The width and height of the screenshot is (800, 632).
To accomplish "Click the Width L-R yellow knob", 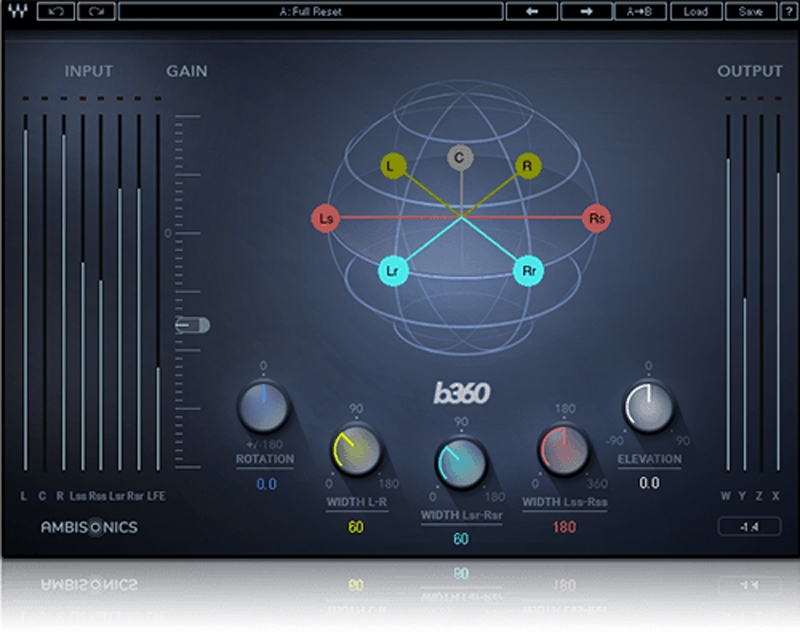I will [356, 450].
